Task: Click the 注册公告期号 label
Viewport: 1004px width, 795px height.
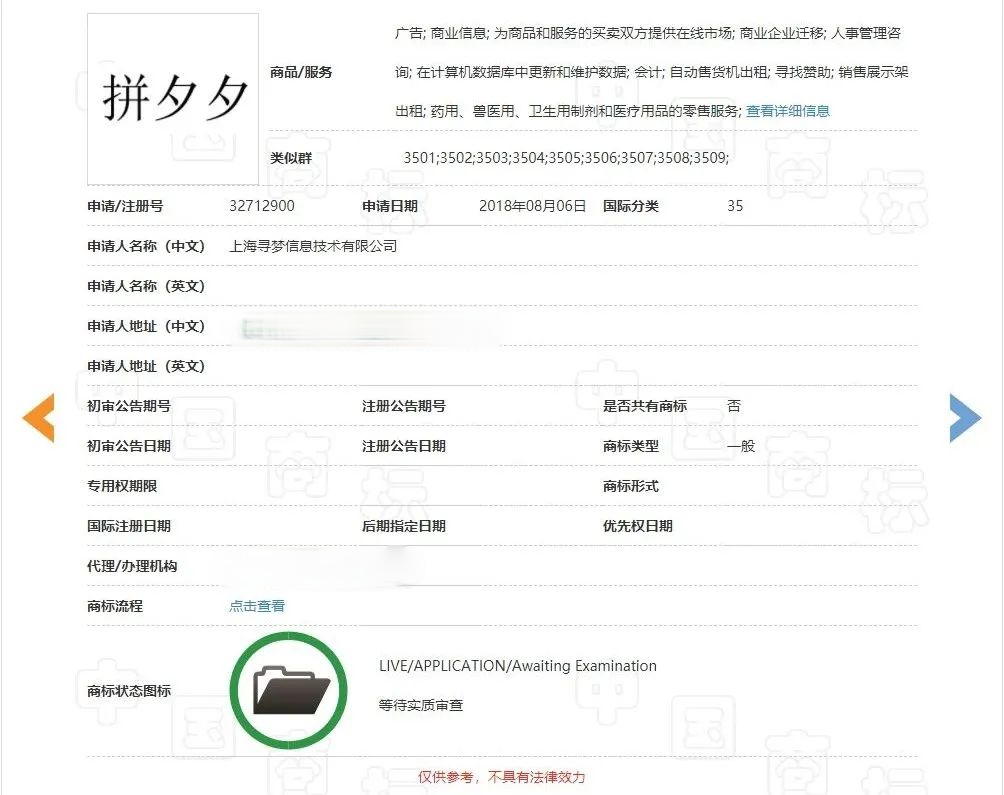Action: point(404,406)
